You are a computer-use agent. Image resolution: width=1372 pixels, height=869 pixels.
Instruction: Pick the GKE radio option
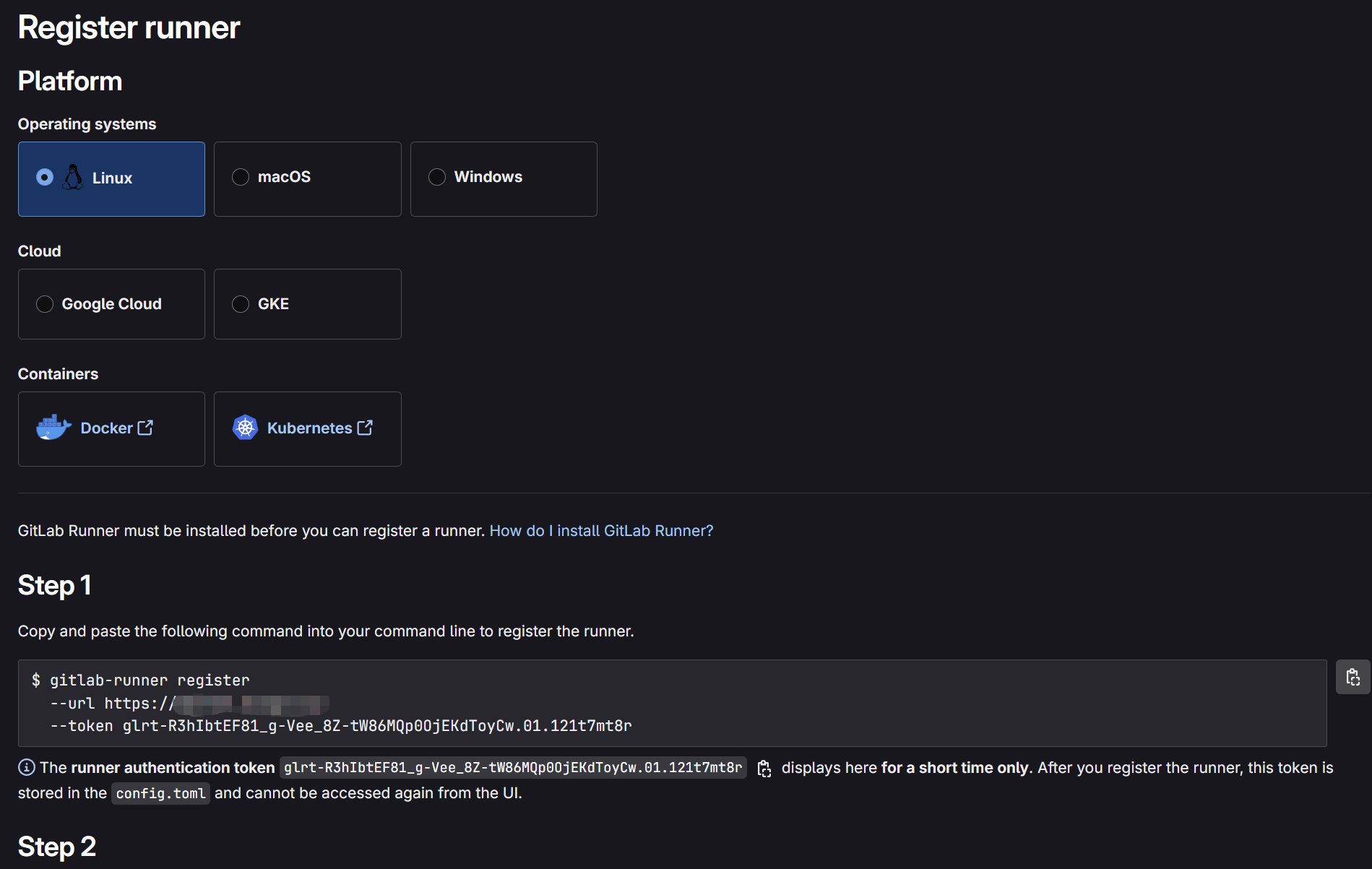click(x=241, y=304)
